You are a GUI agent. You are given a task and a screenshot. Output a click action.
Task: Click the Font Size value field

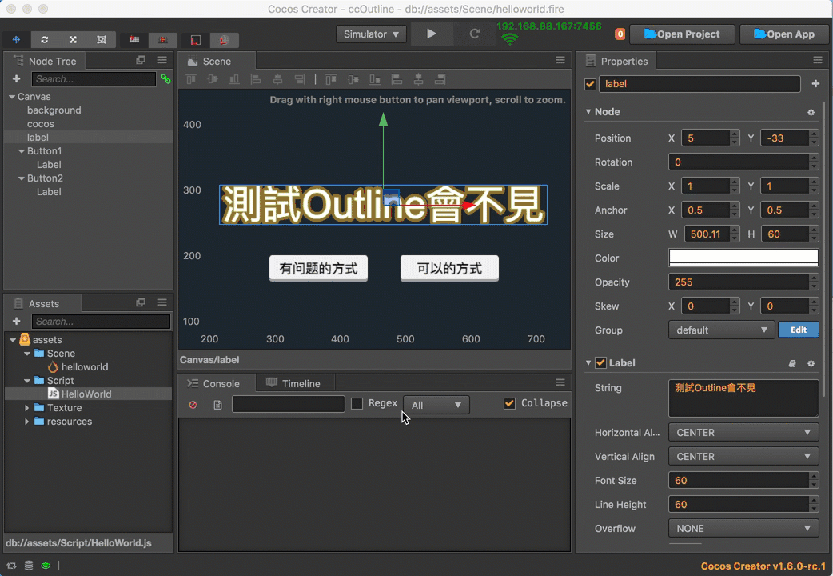pyautogui.click(x=738, y=480)
